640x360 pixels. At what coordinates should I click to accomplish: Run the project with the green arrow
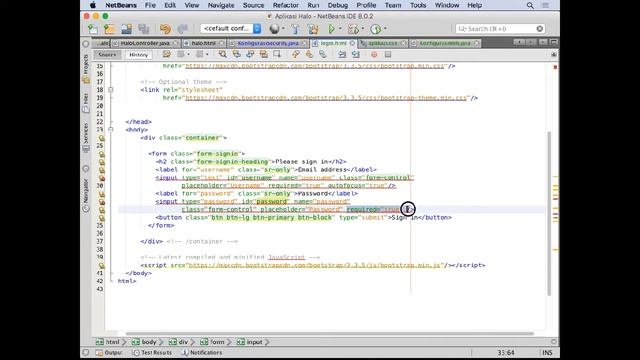point(331,29)
